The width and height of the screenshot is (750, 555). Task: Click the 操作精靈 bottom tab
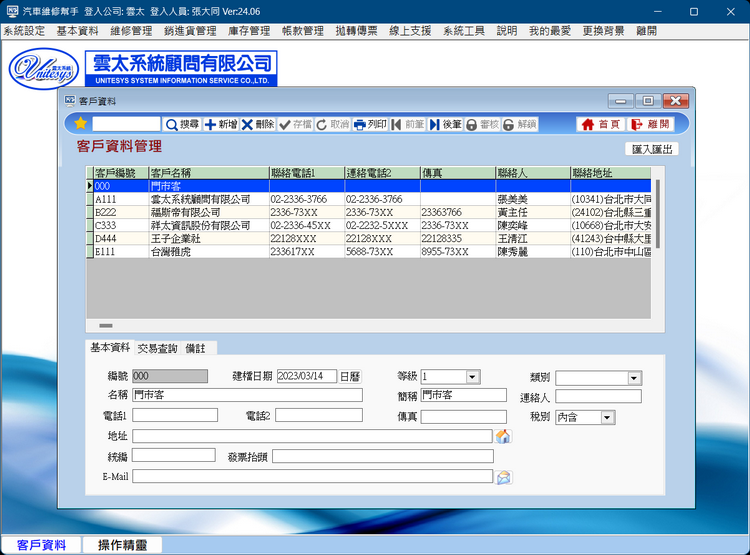[122, 545]
